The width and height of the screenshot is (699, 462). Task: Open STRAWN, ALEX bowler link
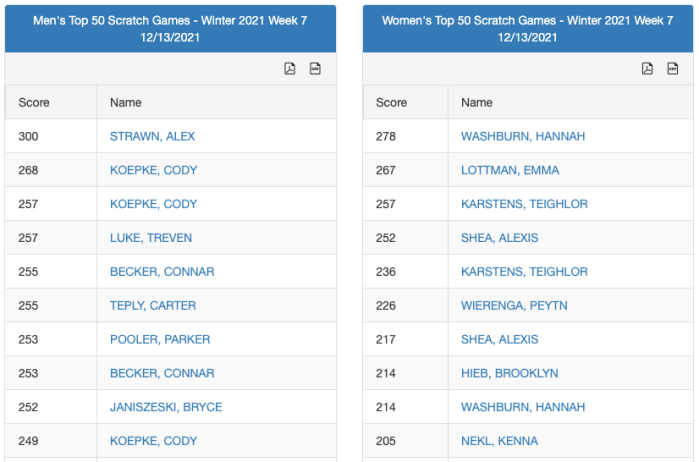153,136
